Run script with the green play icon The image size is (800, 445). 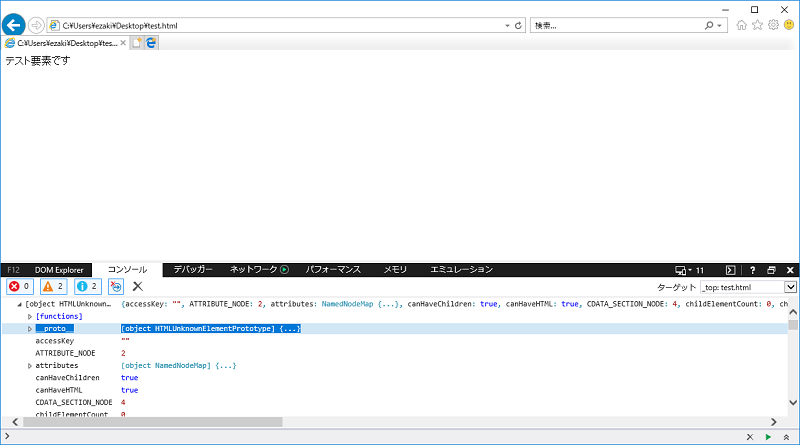click(768, 436)
